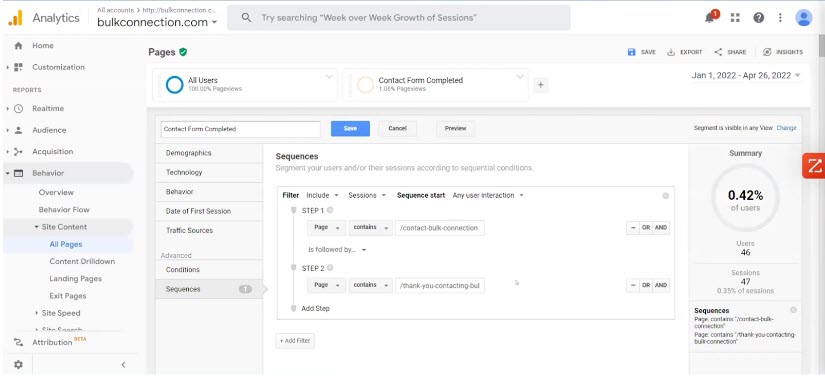Click the Customization dashboard icon
Image resolution: width=825 pixels, height=376 pixels.
tap(18, 67)
